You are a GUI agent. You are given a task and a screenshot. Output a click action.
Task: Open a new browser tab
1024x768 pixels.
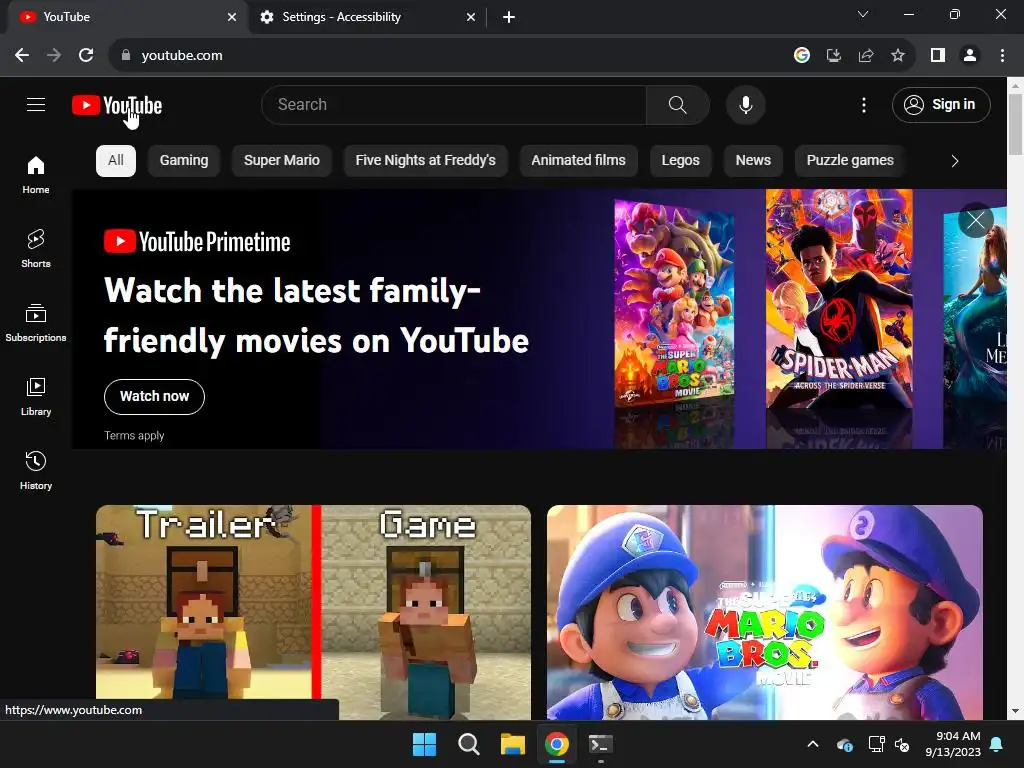click(509, 17)
